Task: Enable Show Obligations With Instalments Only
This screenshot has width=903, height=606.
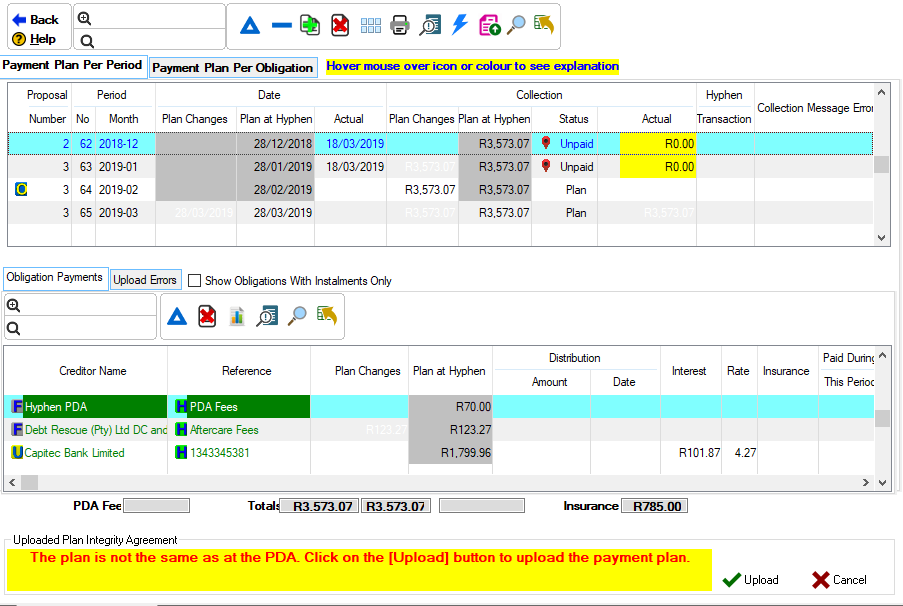Action: click(x=195, y=281)
